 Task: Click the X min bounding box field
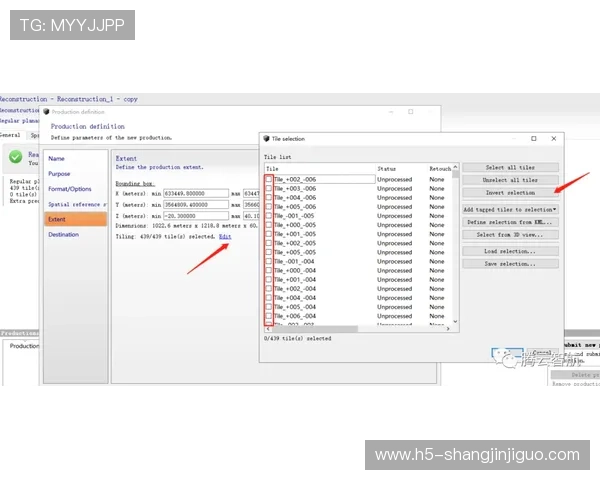click(196, 194)
